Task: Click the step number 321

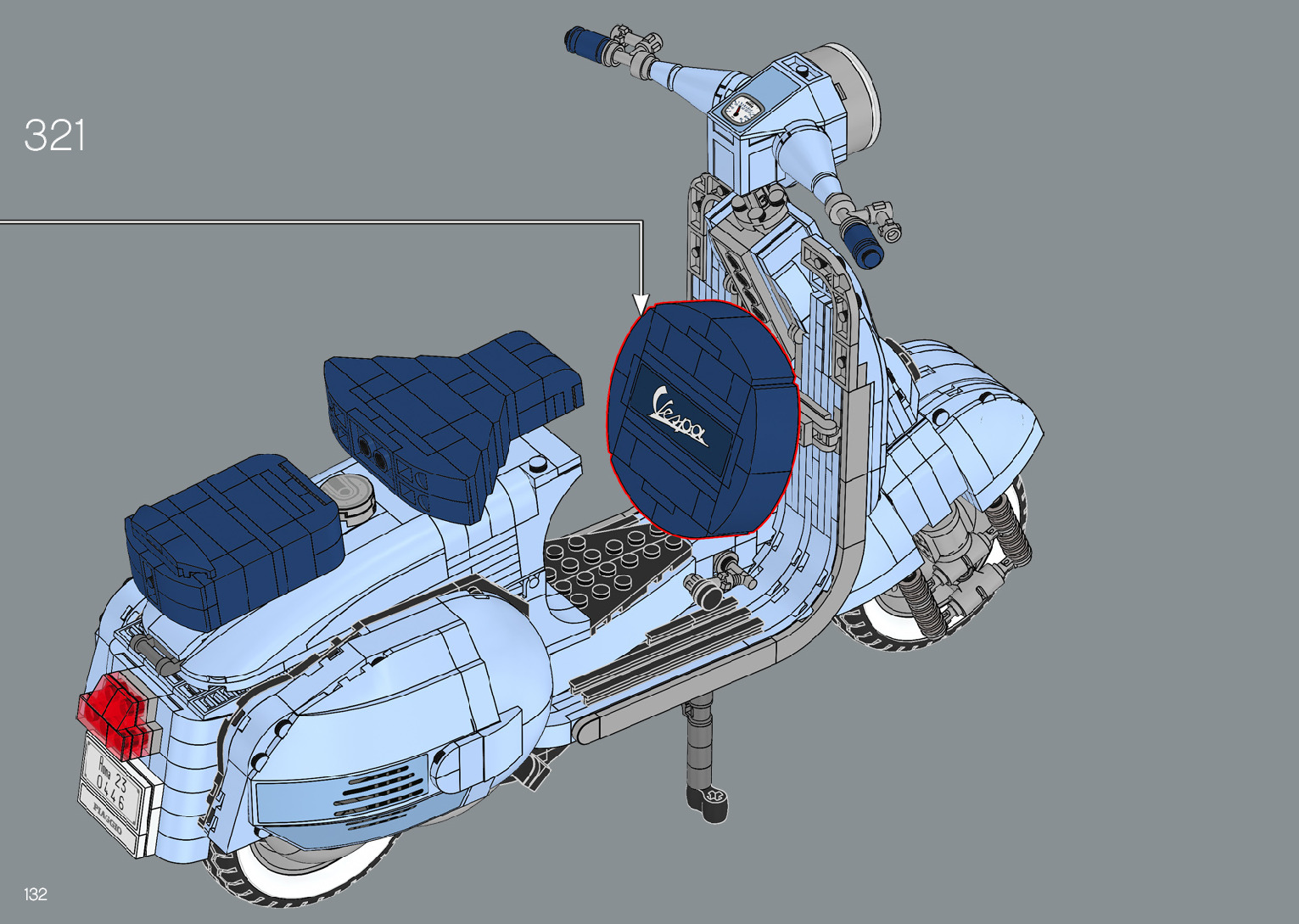Action: point(55,136)
